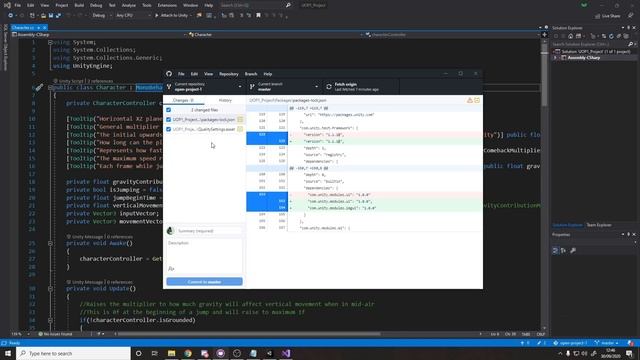
Task: Uncheck the packages-lock.json file checkbox
Action: [x=169, y=120]
